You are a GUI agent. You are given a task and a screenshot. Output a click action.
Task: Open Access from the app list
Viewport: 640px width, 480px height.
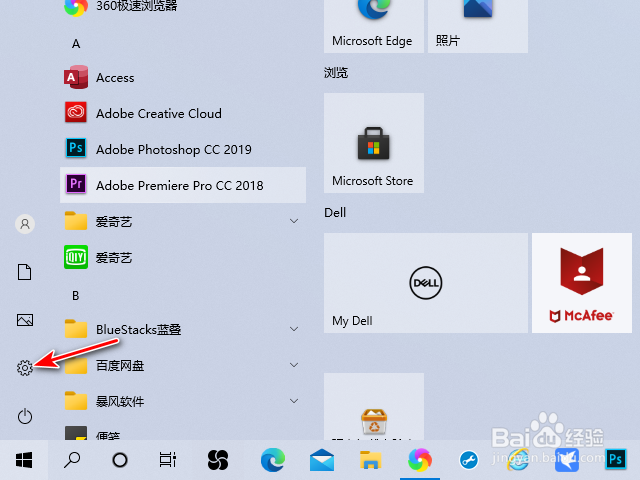tap(183, 78)
